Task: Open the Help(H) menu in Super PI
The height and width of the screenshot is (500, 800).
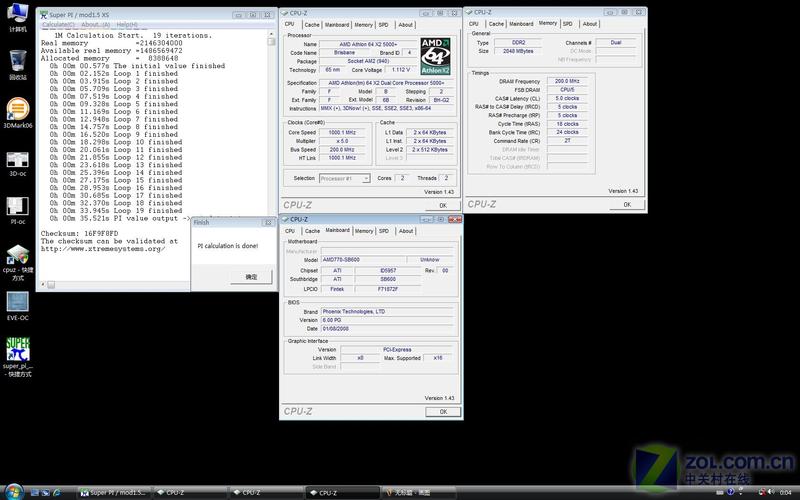Action: (127, 24)
